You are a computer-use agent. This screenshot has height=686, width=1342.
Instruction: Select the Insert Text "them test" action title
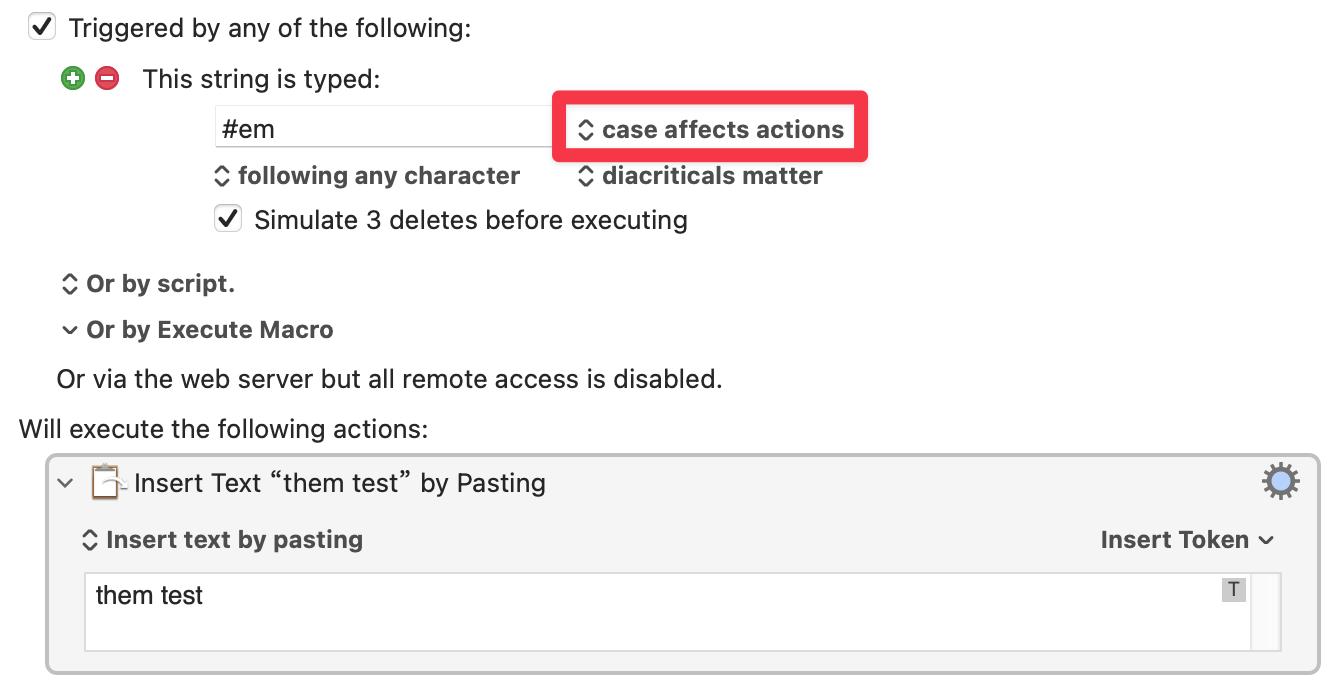(340, 484)
